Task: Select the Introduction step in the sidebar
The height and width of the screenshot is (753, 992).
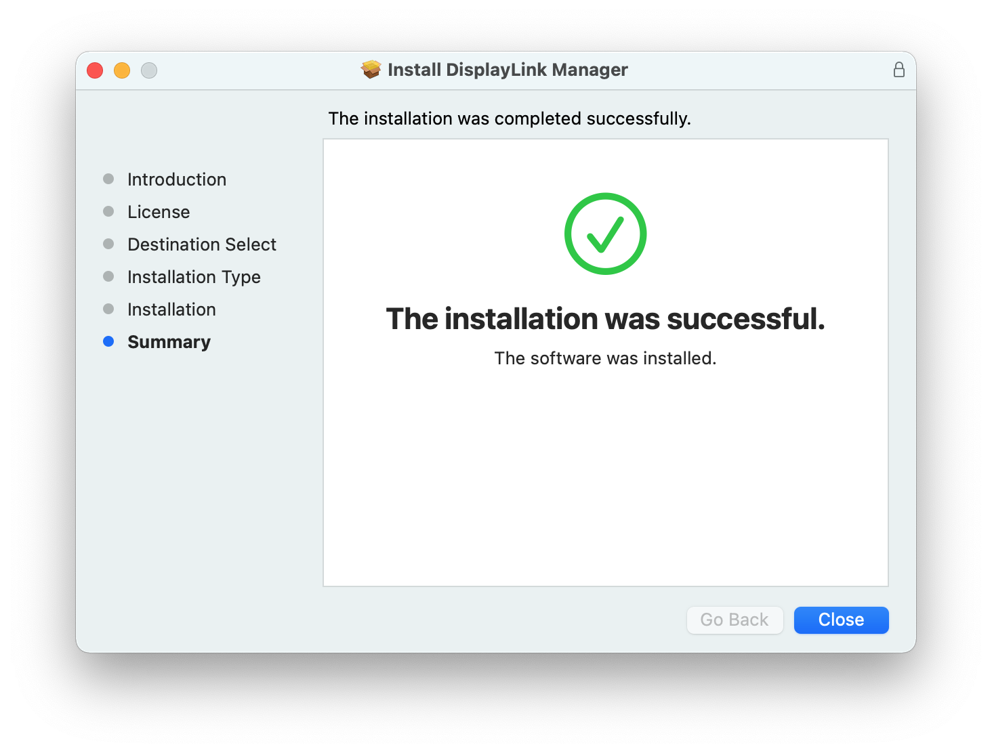Action: 176,179
